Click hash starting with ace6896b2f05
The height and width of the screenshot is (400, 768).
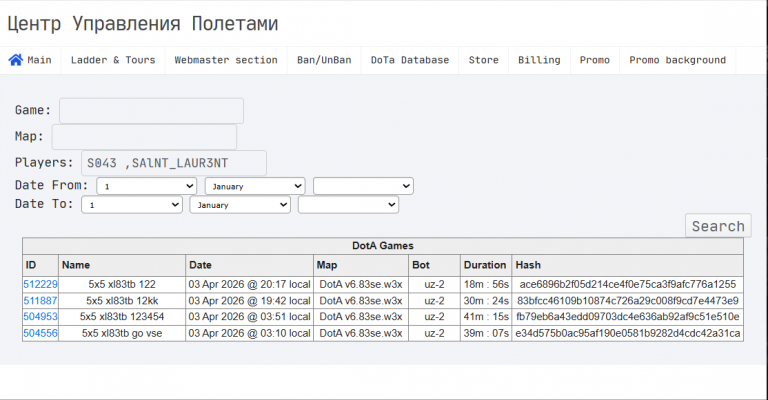(x=627, y=284)
